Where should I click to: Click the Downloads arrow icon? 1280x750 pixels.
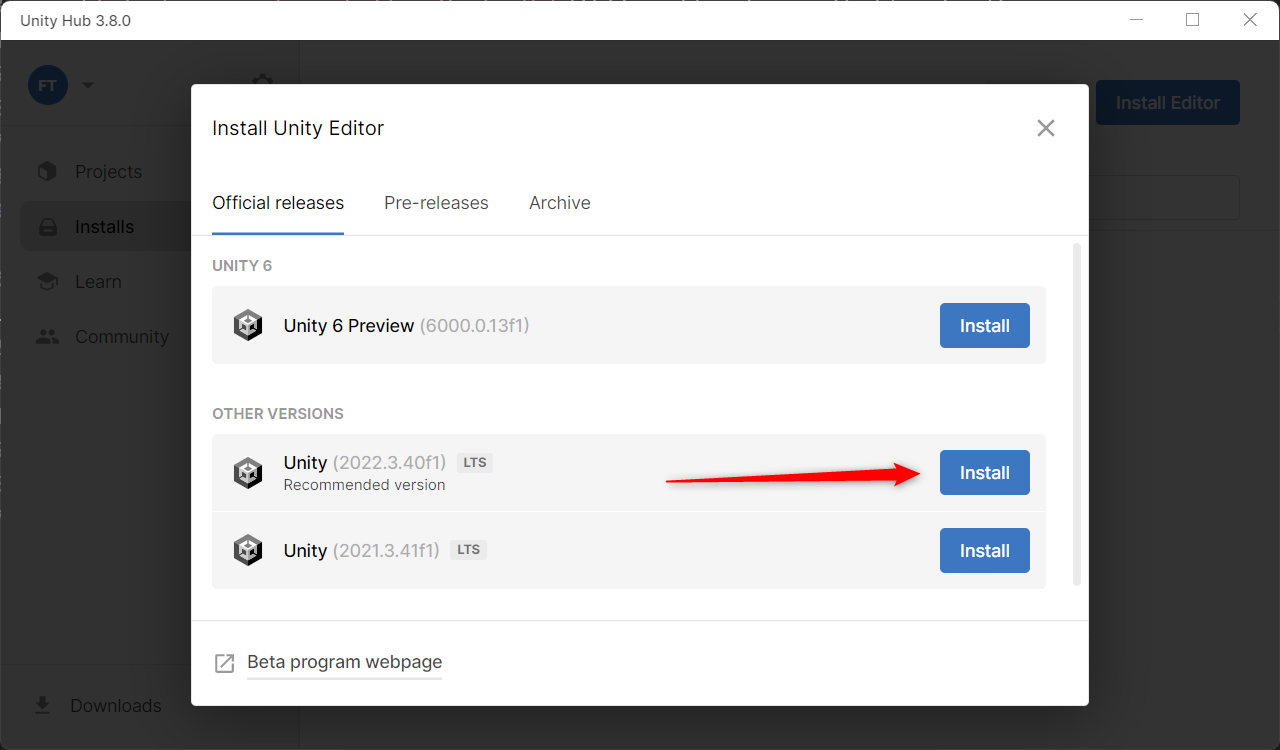point(43,705)
